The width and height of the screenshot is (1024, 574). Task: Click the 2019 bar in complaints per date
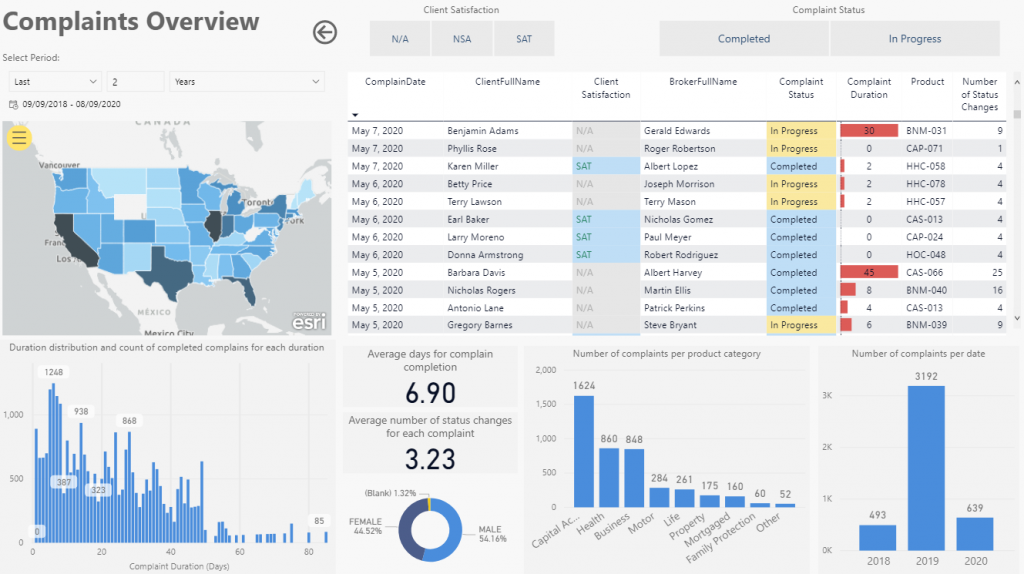pos(925,467)
